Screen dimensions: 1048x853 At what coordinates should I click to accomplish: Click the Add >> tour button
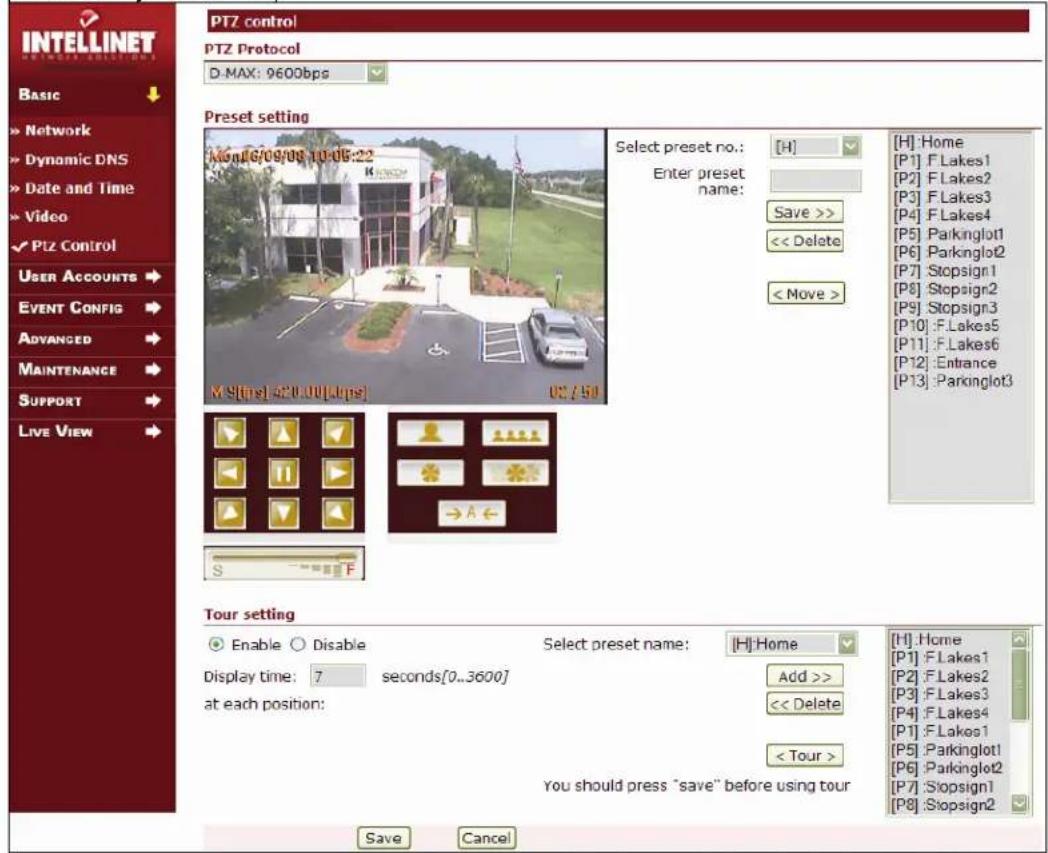tap(805, 677)
